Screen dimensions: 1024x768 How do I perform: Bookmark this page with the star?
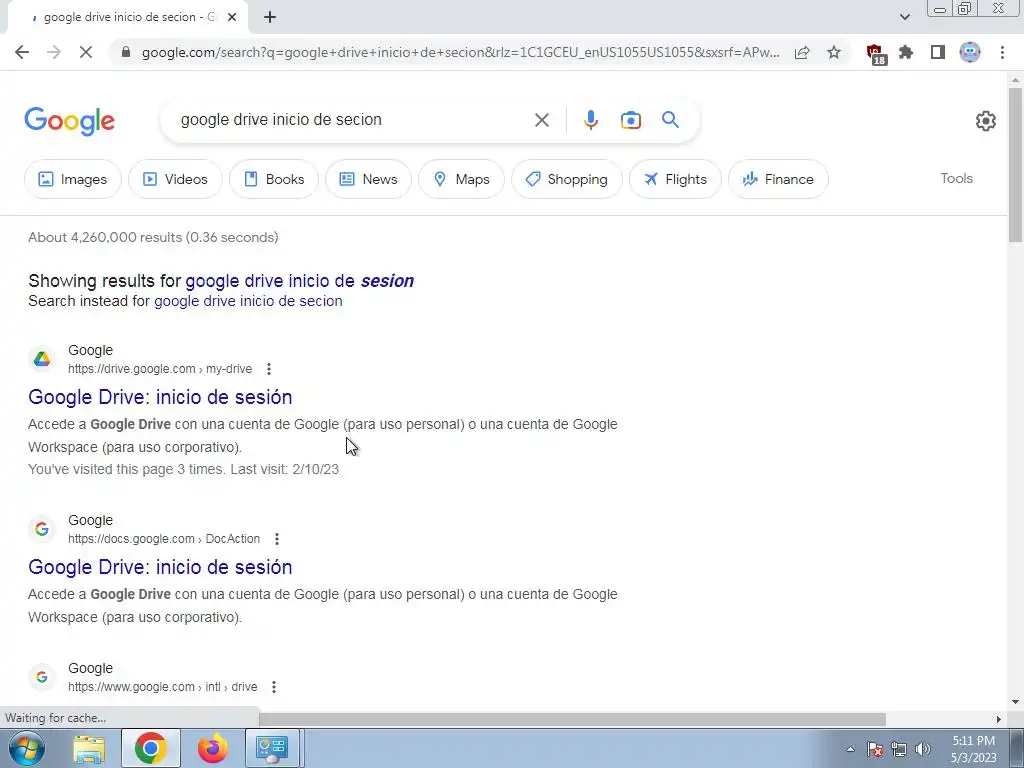tap(834, 52)
